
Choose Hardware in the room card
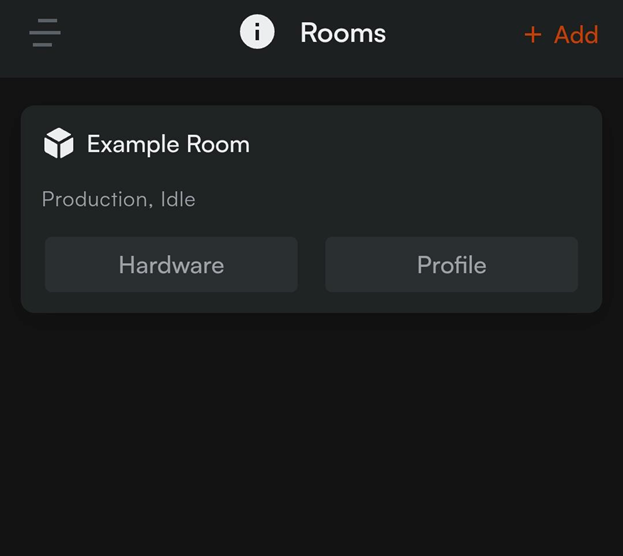(171, 265)
